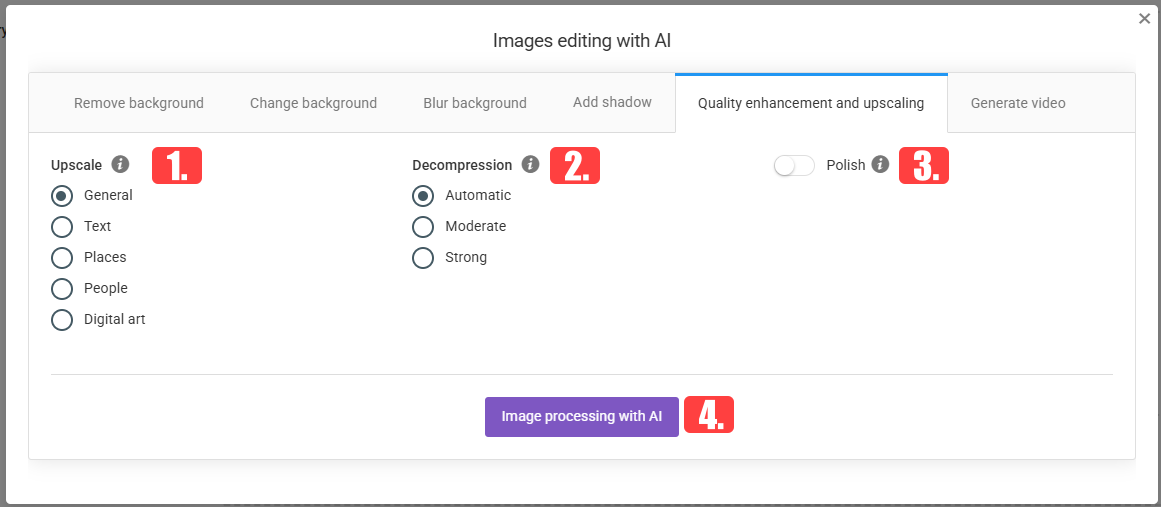This screenshot has width=1161, height=507.
Task: Start Image processing with AI
Action: point(582,417)
